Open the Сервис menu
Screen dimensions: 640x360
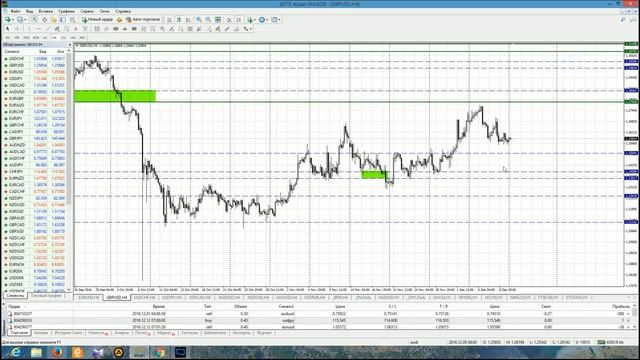click(x=87, y=11)
